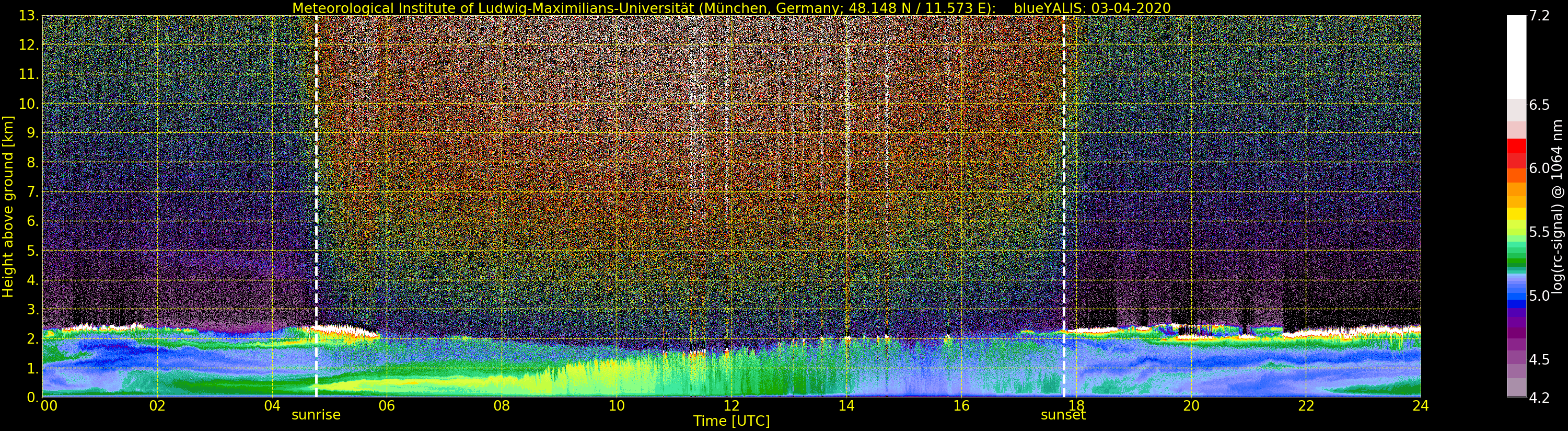This screenshot has width=1568, height=431.
Task: Click the Height above ground [km] label
Action: [x=8, y=207]
